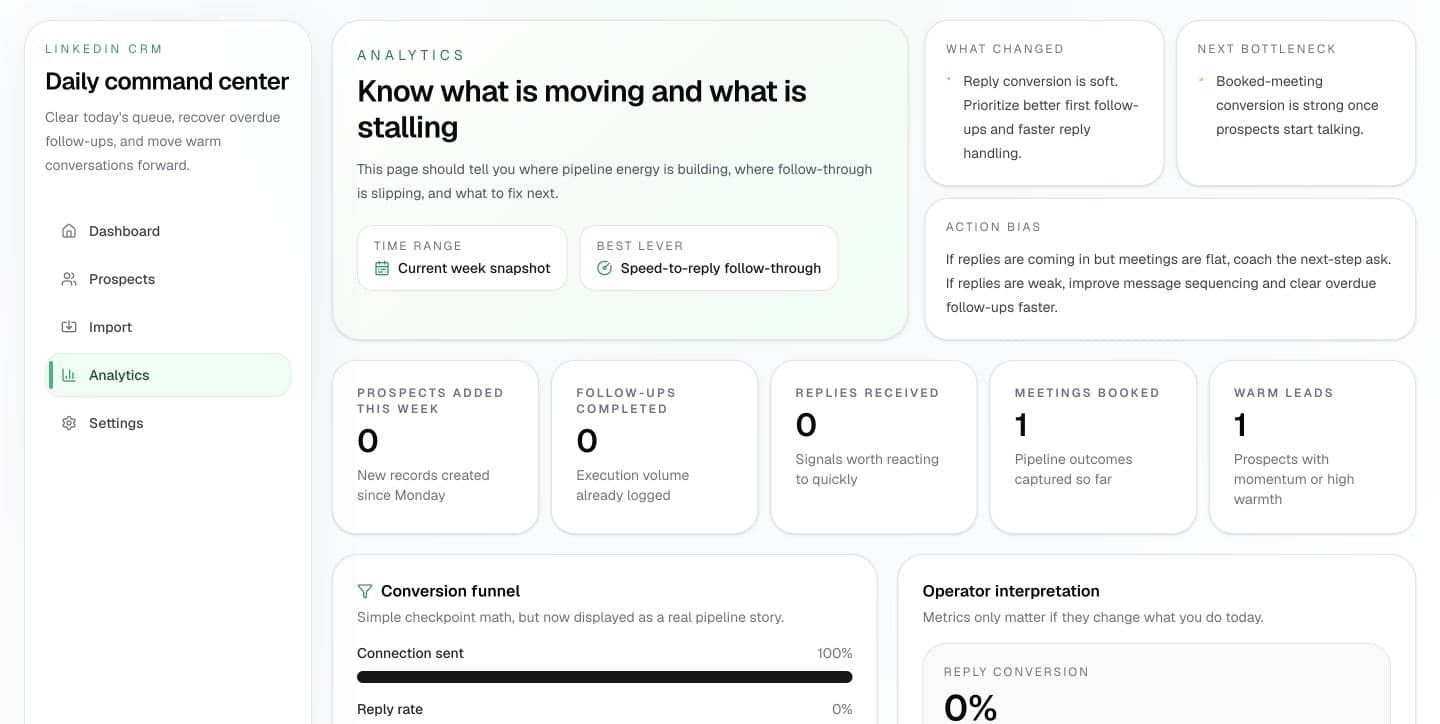Click the Booked-meeting conversion is strong text
Screen dimensions: 1440x724
click(x=1297, y=105)
